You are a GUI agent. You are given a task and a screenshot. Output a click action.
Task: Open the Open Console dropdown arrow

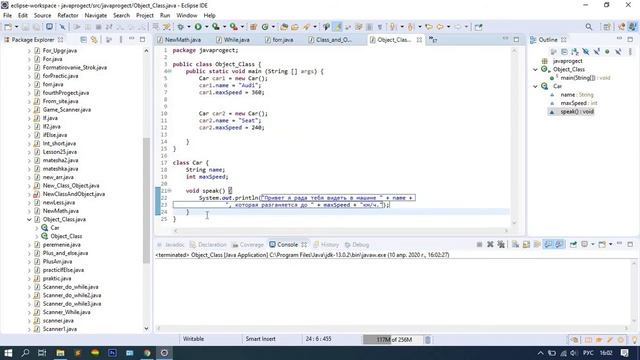(x=610, y=244)
